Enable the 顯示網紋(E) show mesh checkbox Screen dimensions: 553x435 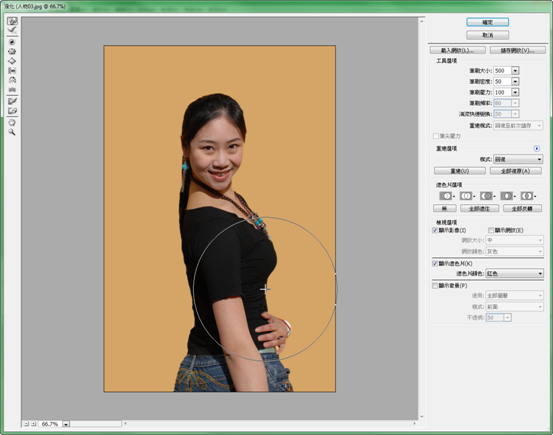491,230
